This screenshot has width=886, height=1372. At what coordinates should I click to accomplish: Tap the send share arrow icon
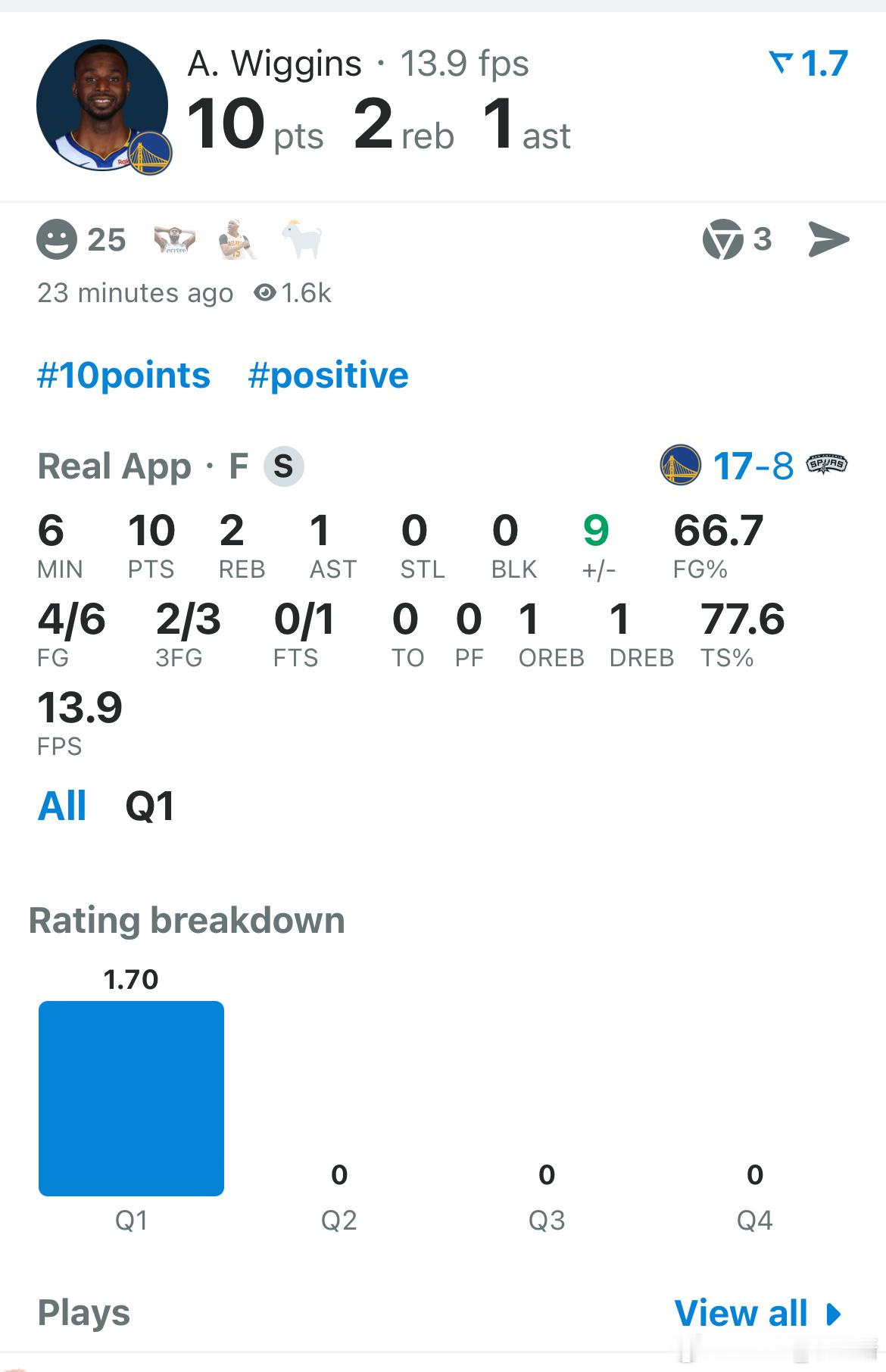pyautogui.click(x=828, y=240)
